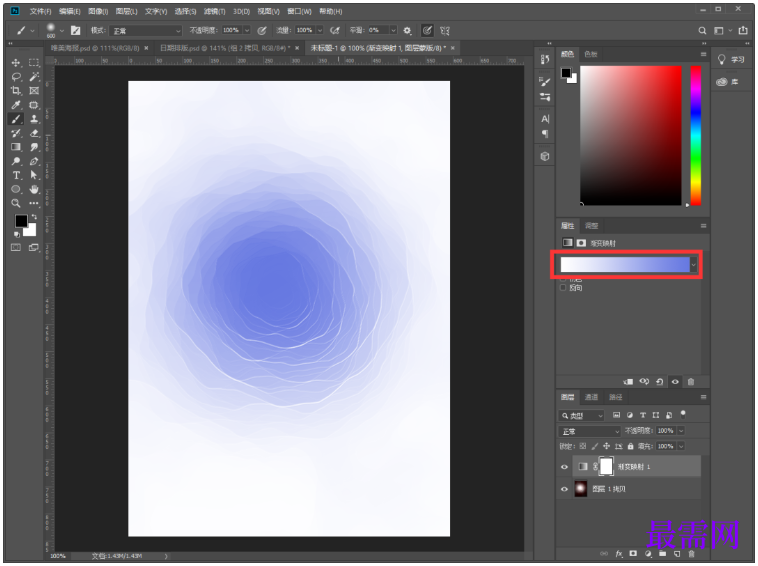Enable the 反向 checkbox
Viewport: 758px width, 566px height.
(x=564, y=288)
